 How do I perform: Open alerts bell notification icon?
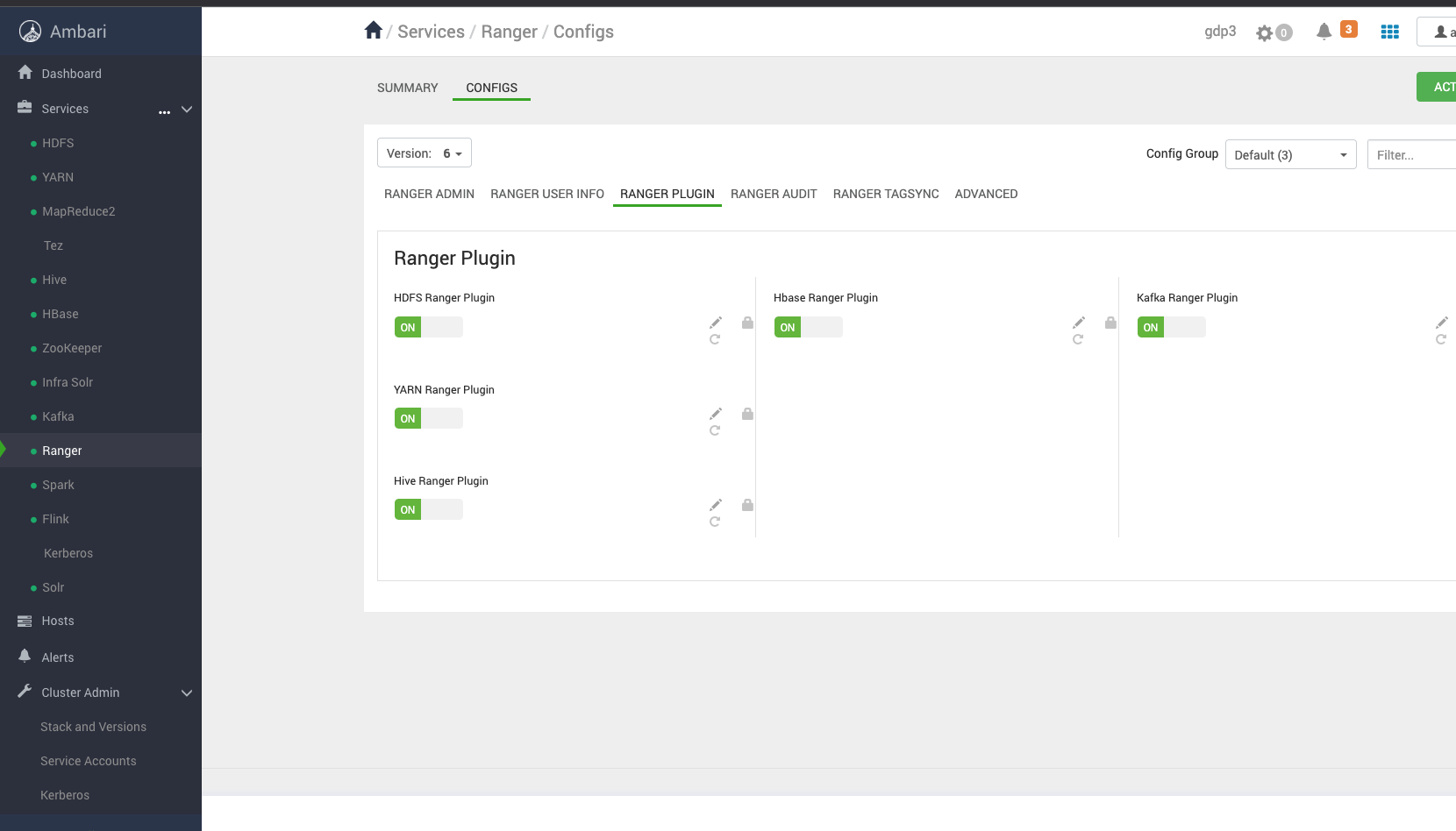click(x=1324, y=32)
